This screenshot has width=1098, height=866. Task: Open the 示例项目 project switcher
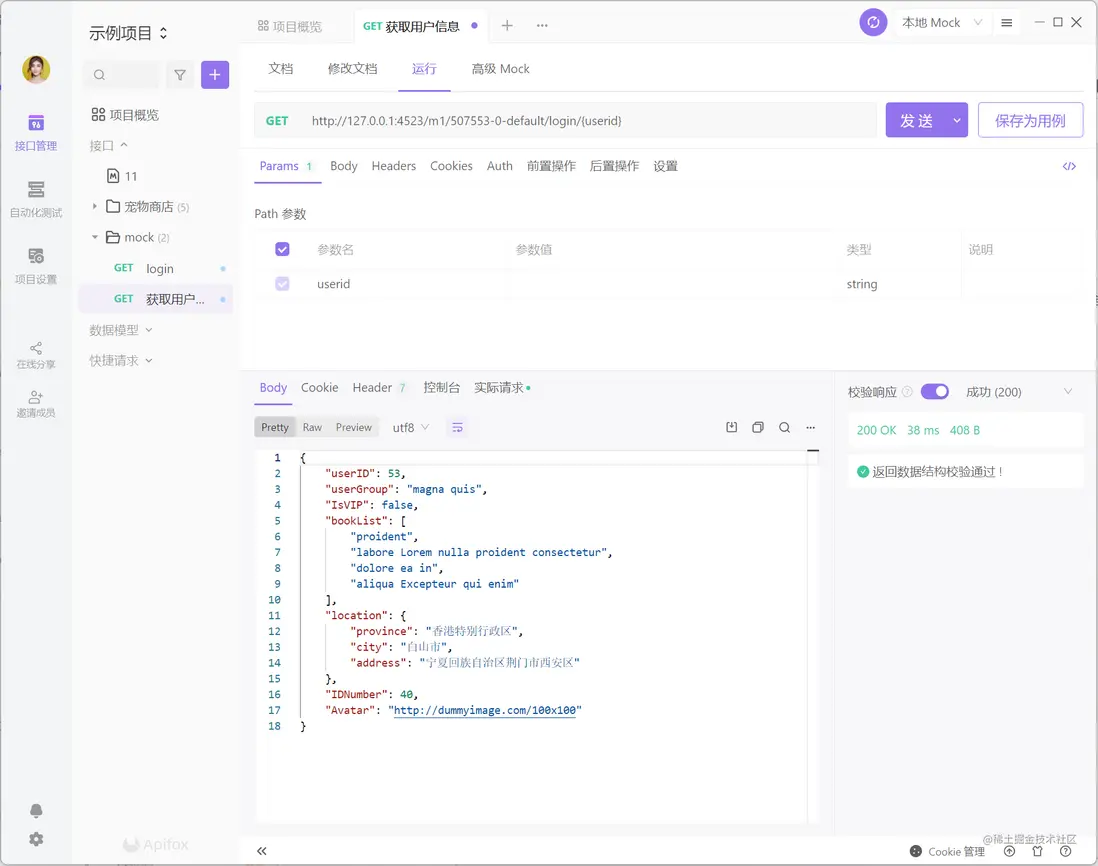click(129, 33)
